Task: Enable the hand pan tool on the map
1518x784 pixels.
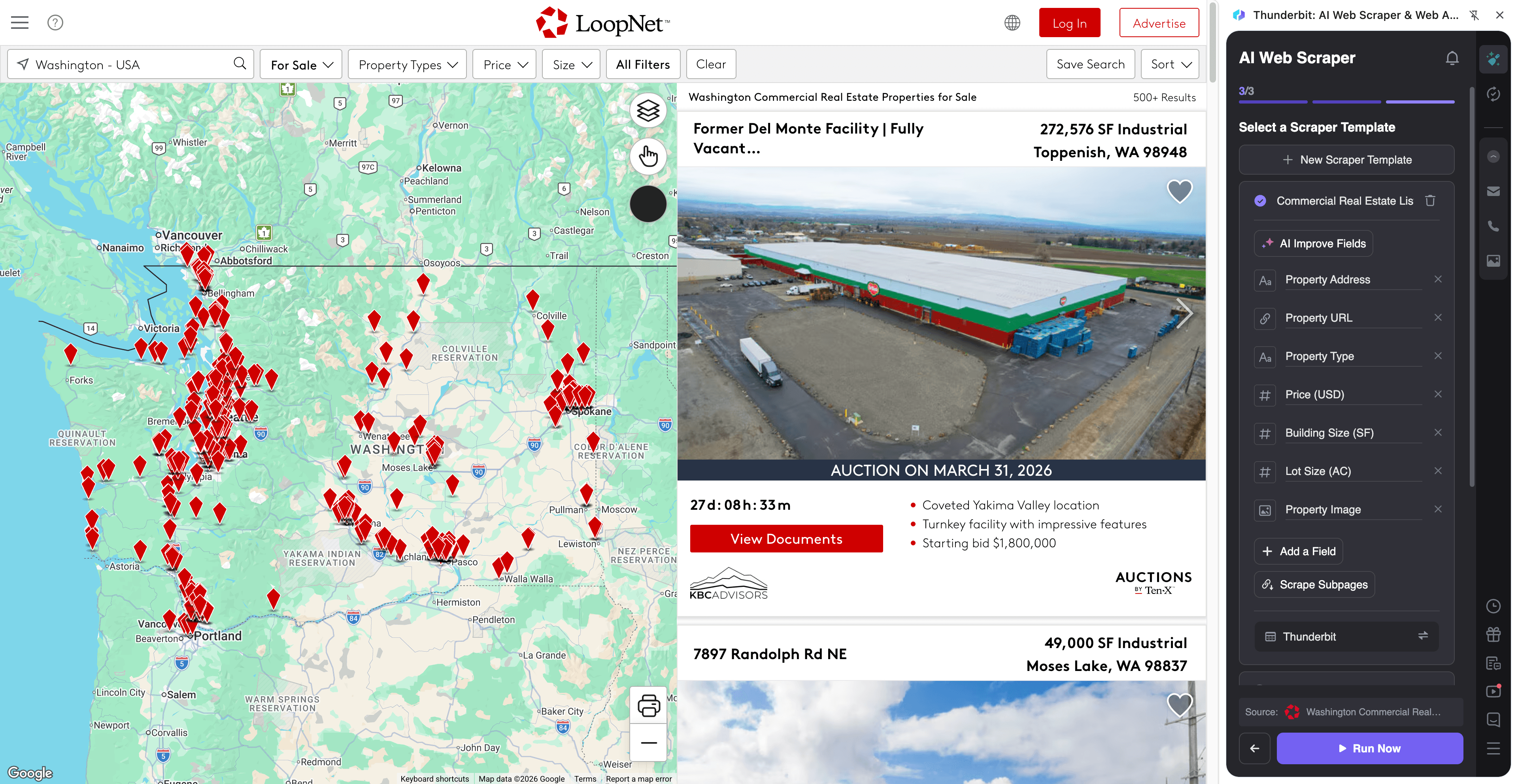Action: (648, 156)
